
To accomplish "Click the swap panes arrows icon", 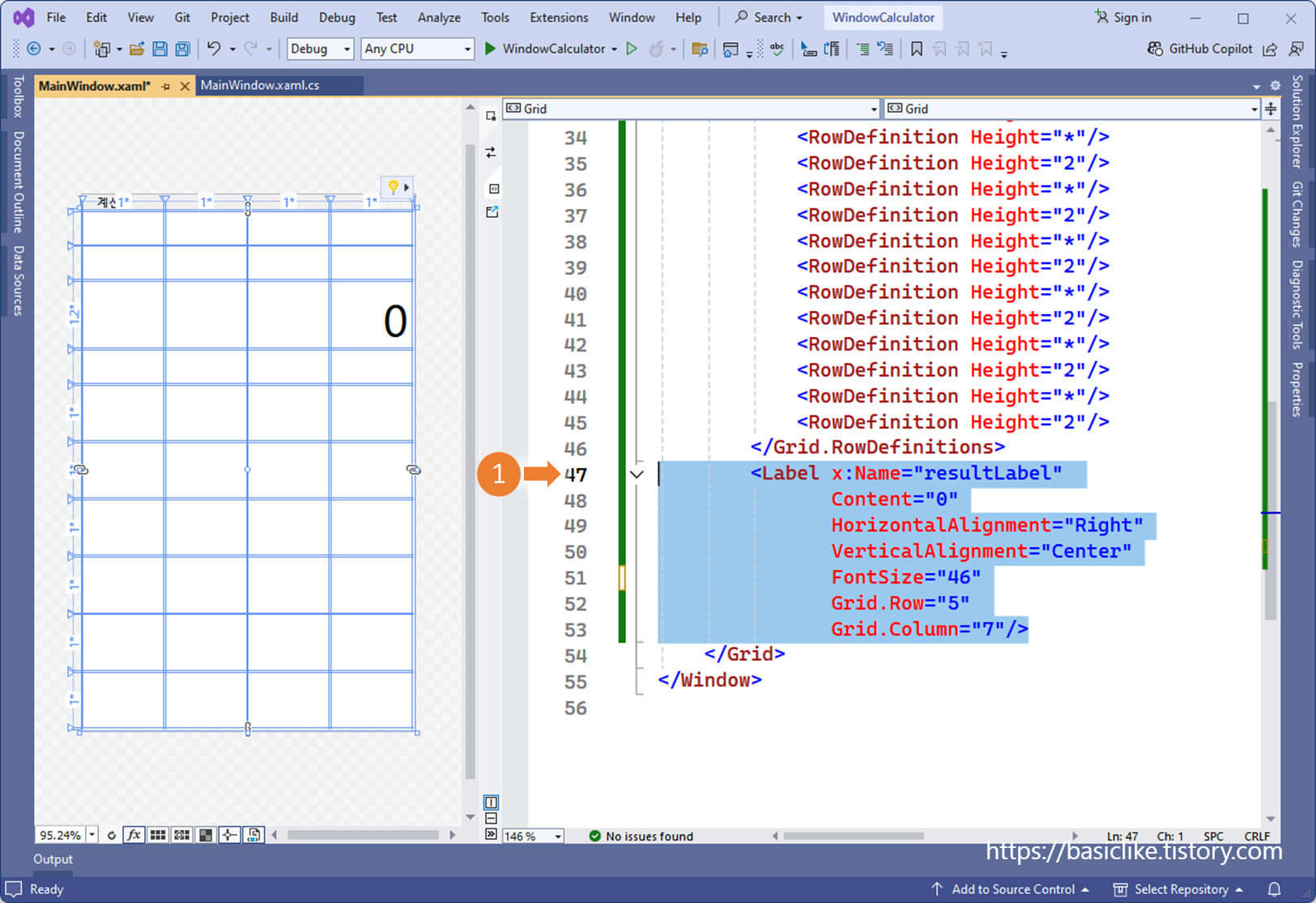I will pyautogui.click(x=491, y=152).
